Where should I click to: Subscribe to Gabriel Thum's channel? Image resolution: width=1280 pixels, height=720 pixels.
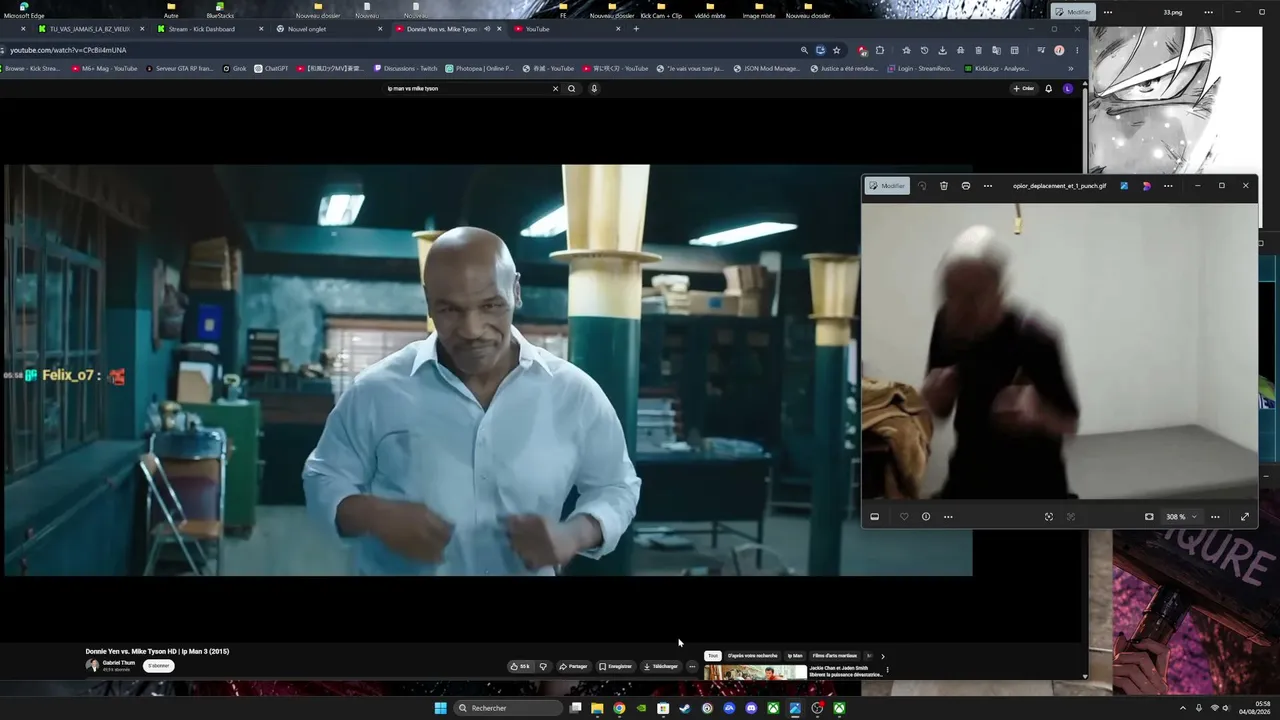[158, 666]
